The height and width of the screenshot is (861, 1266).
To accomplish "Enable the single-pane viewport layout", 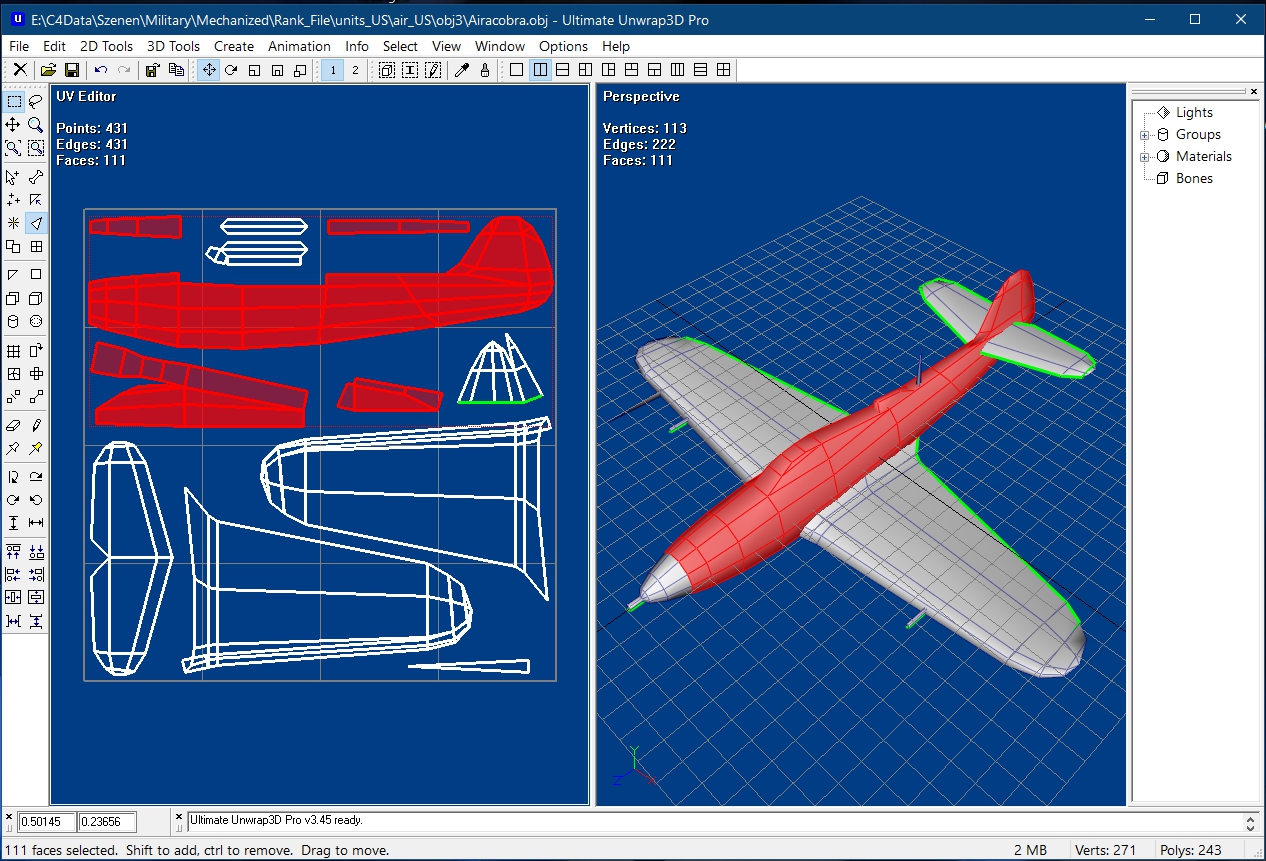I will (516, 70).
